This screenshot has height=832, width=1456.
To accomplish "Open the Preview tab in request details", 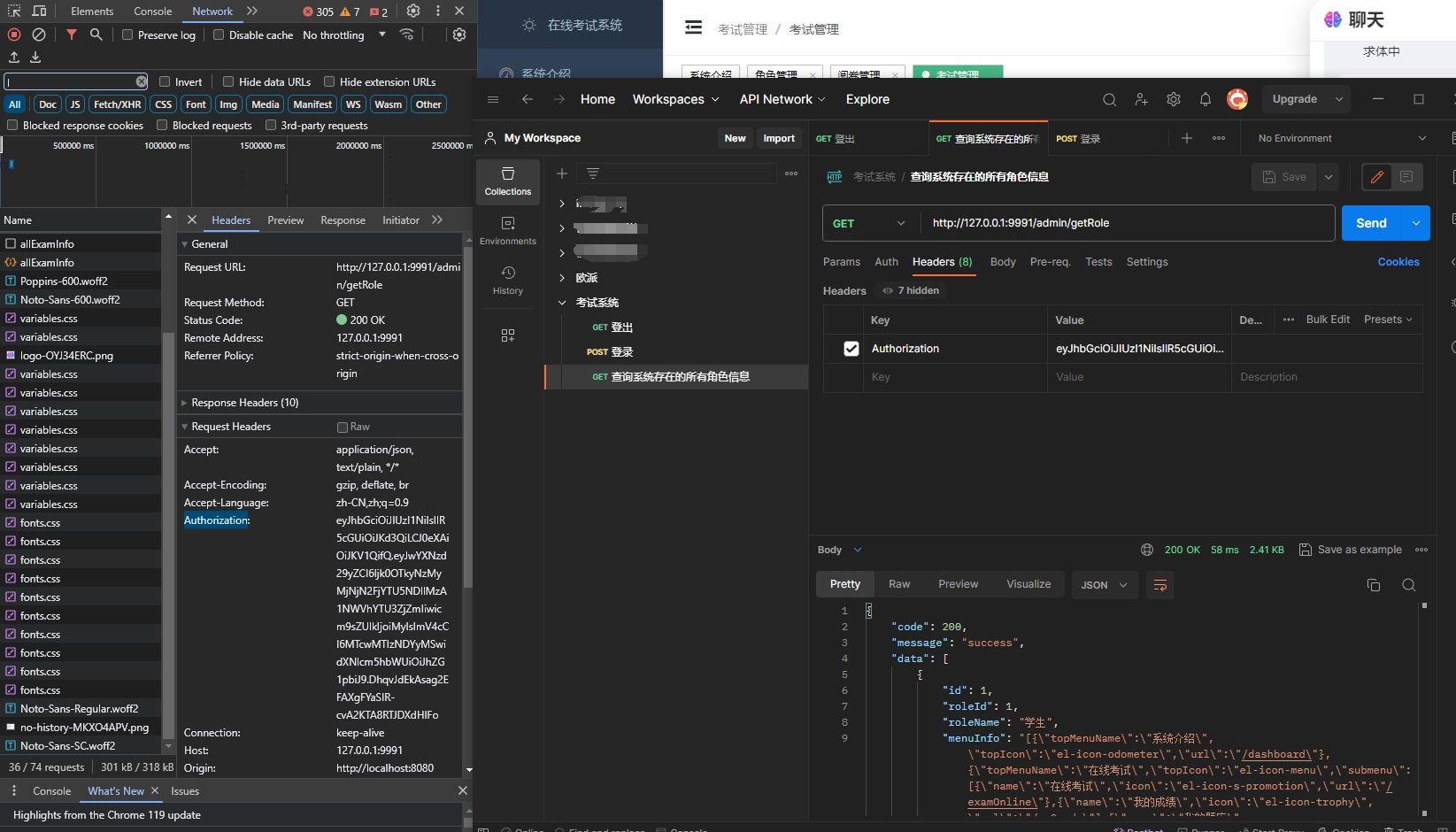I will click(285, 220).
